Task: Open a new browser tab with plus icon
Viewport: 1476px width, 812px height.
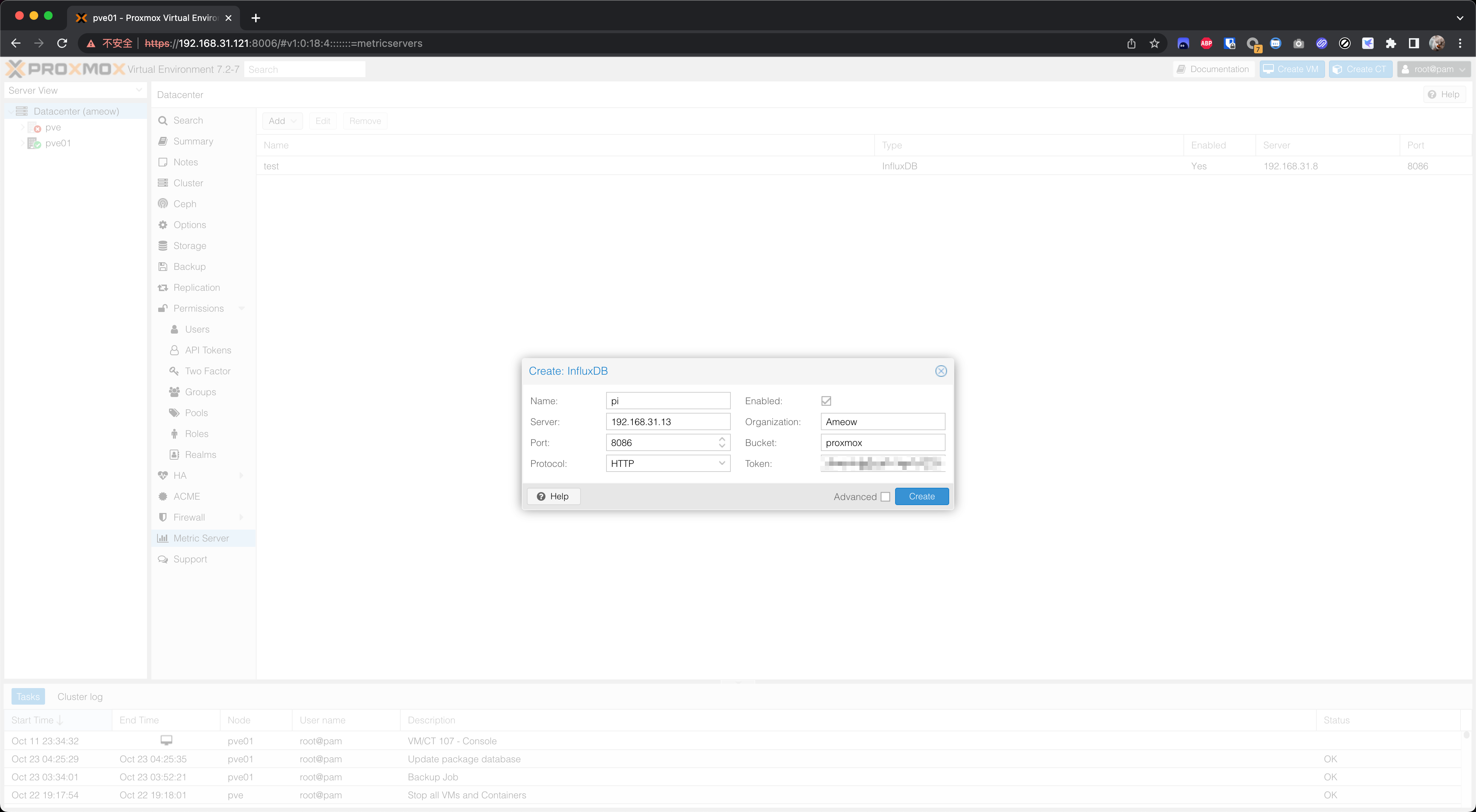Action: (255, 18)
